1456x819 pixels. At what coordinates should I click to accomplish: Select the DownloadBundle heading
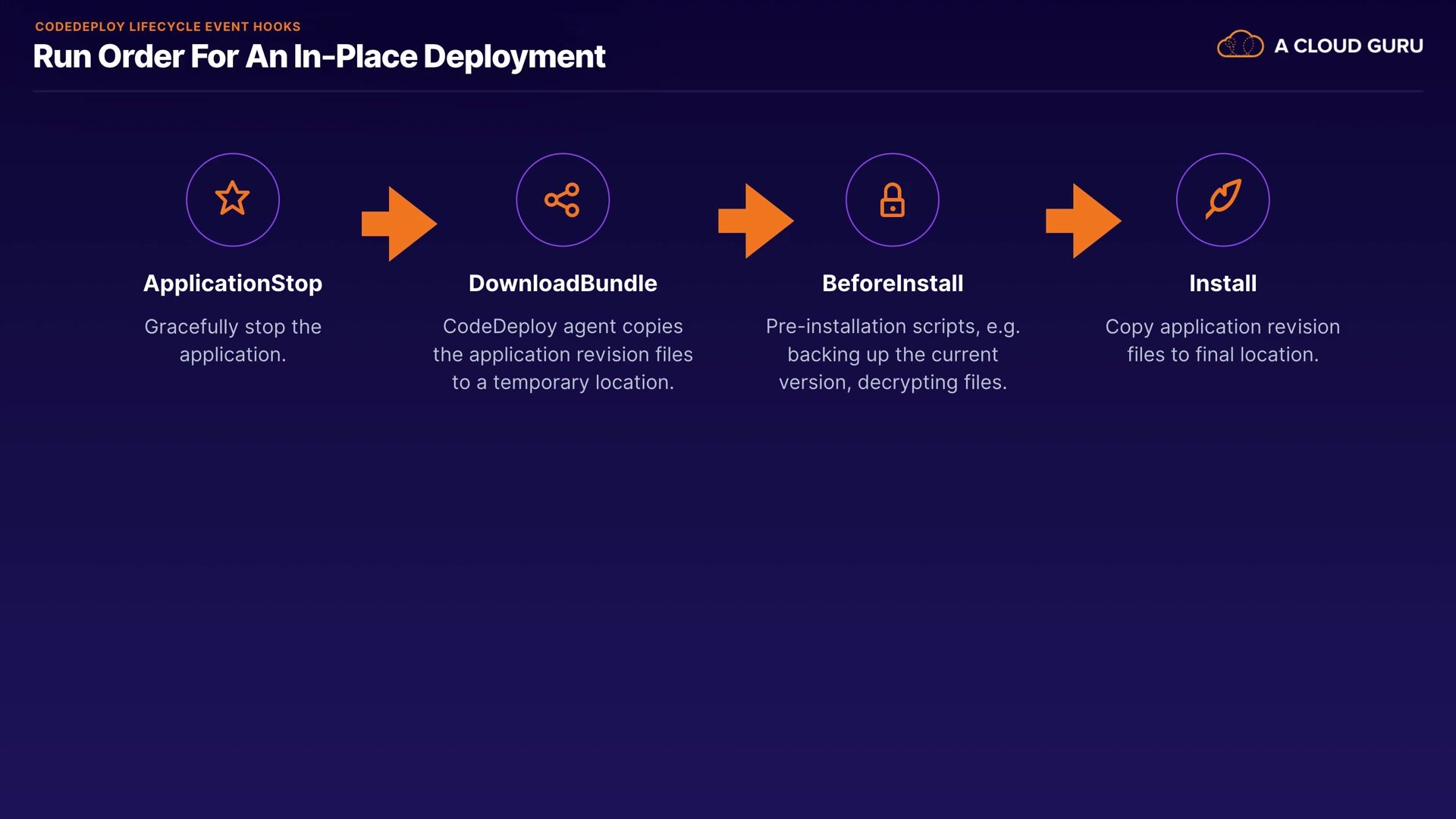563,283
